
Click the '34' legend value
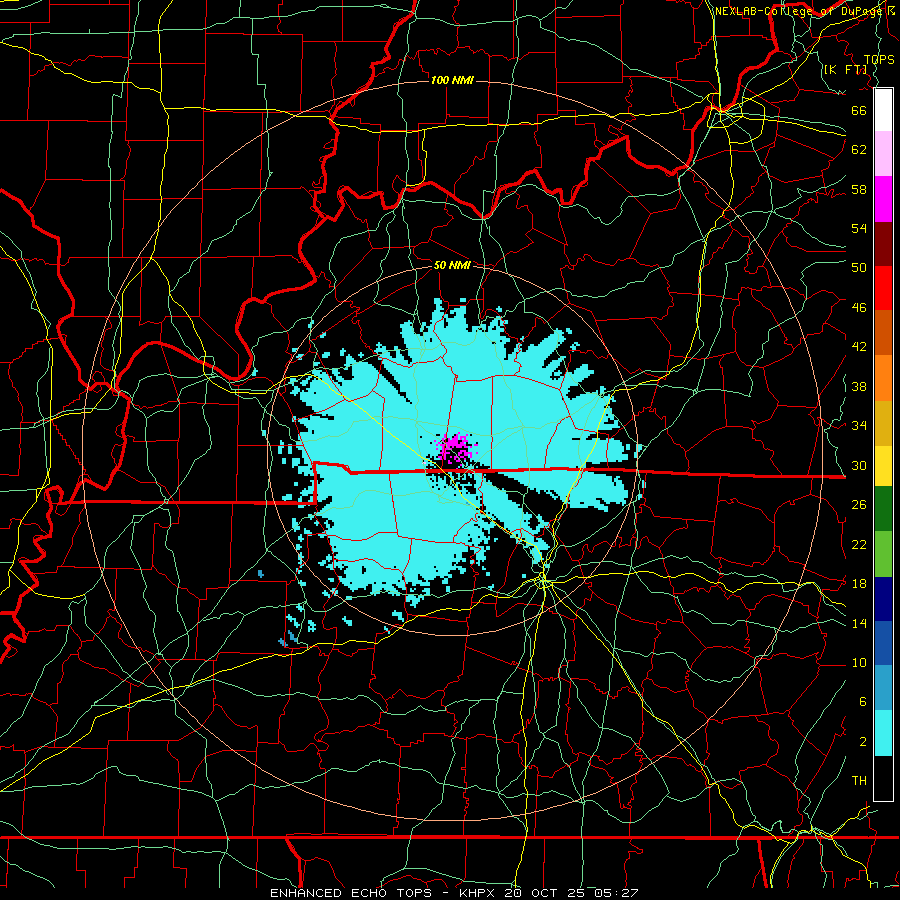pos(859,426)
